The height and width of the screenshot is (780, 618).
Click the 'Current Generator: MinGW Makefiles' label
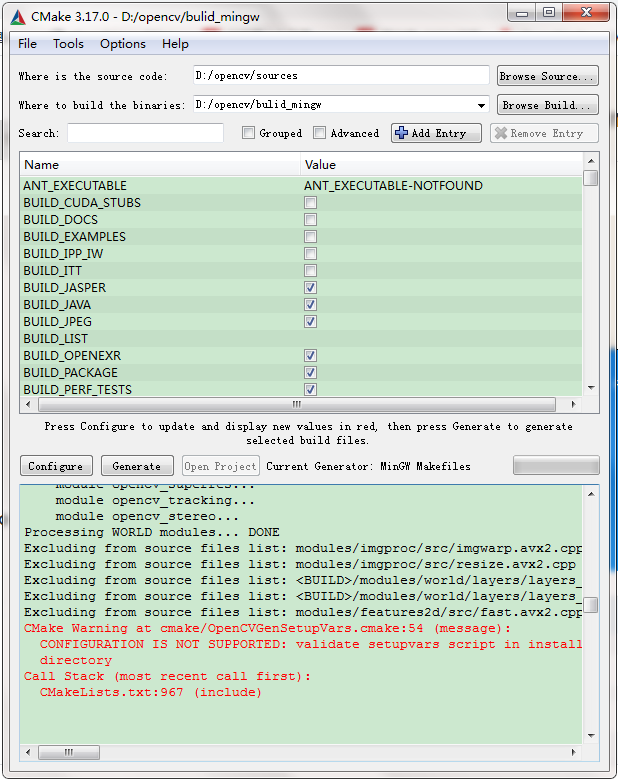368,467
